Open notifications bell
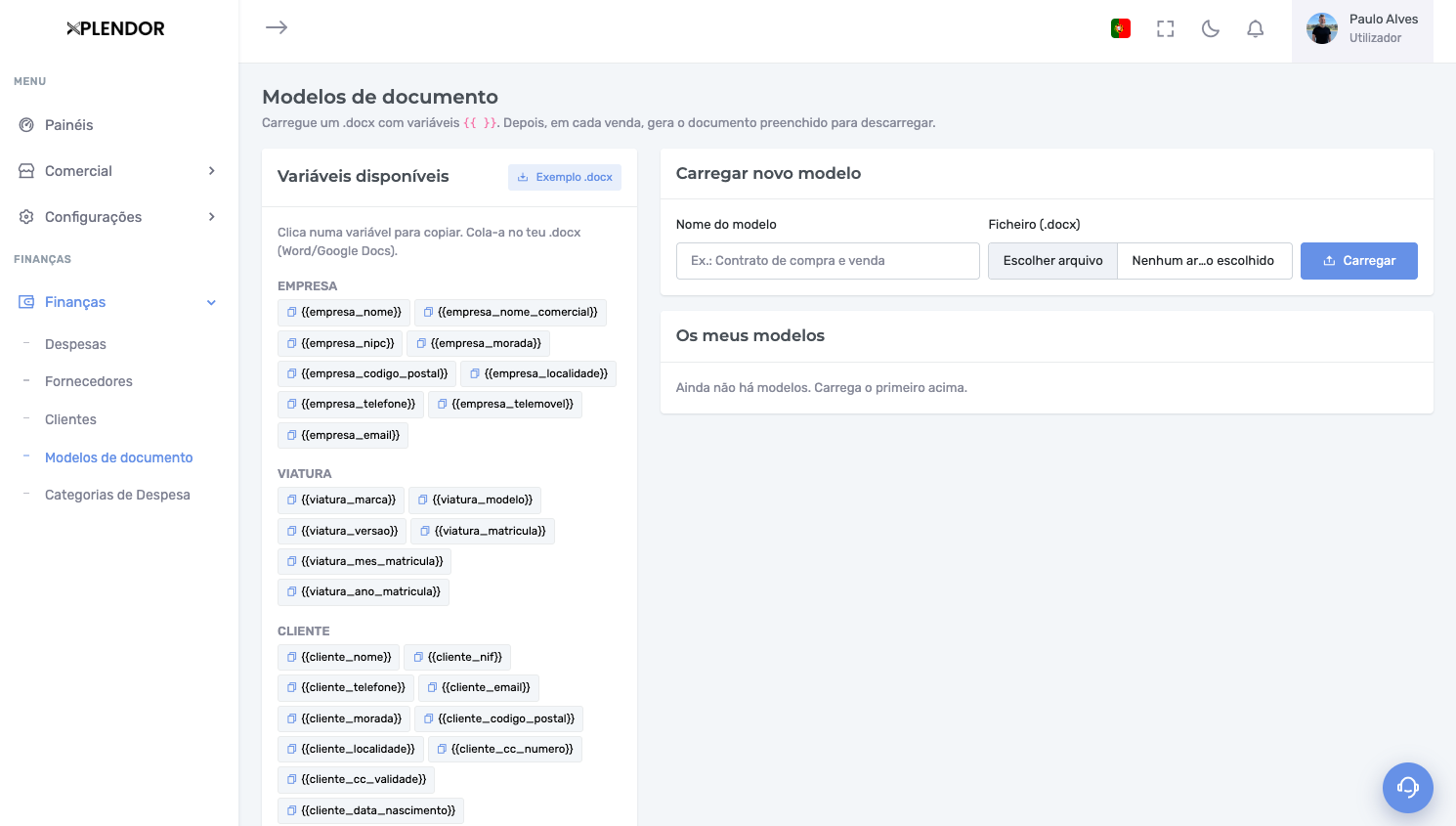The width and height of the screenshot is (1456, 826). [x=1256, y=28]
